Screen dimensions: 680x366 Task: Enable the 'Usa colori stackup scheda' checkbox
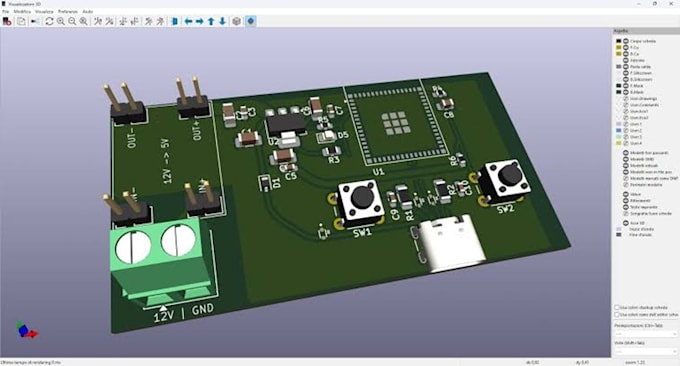617,307
